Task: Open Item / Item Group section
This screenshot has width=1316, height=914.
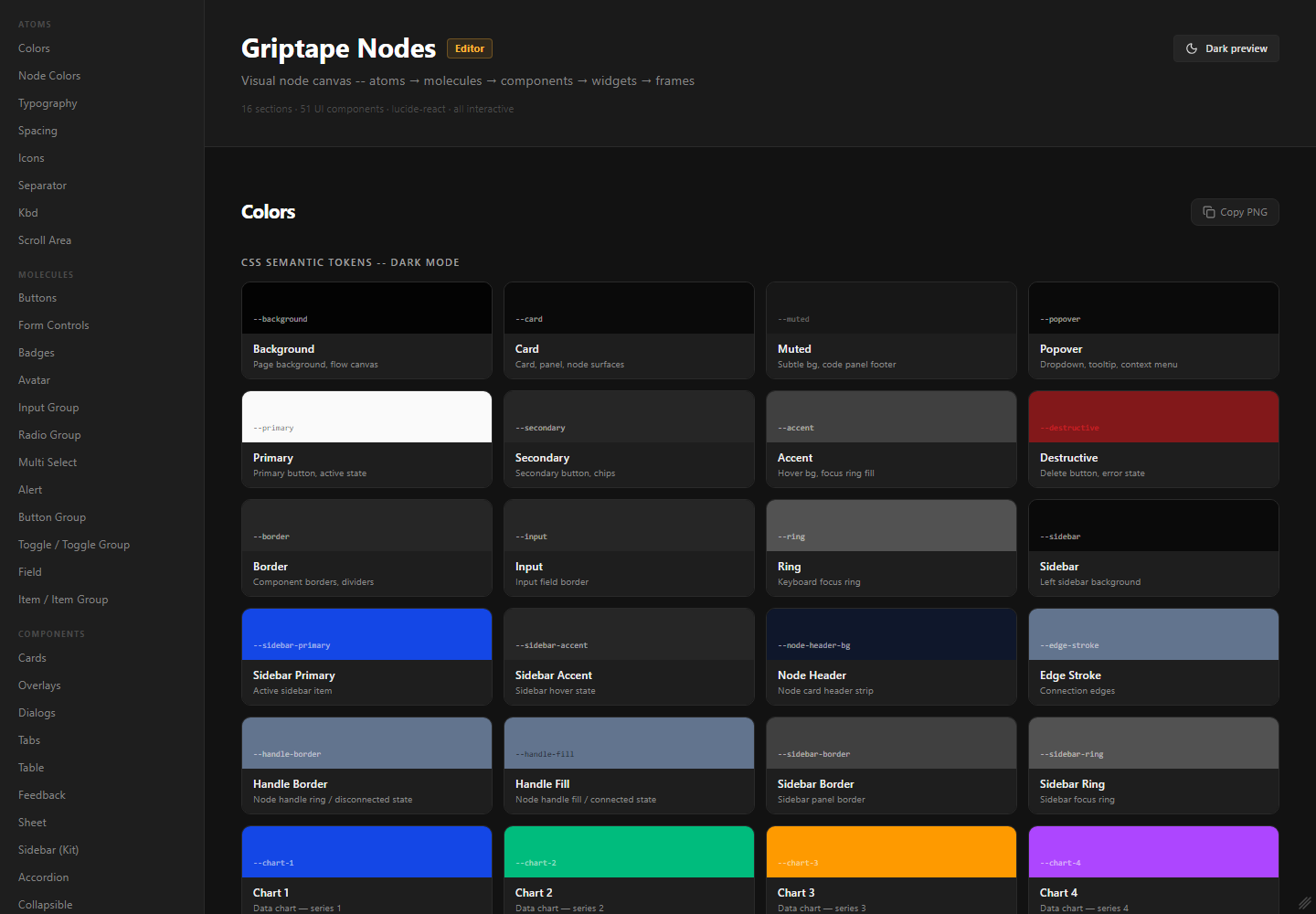Action: 63,600
